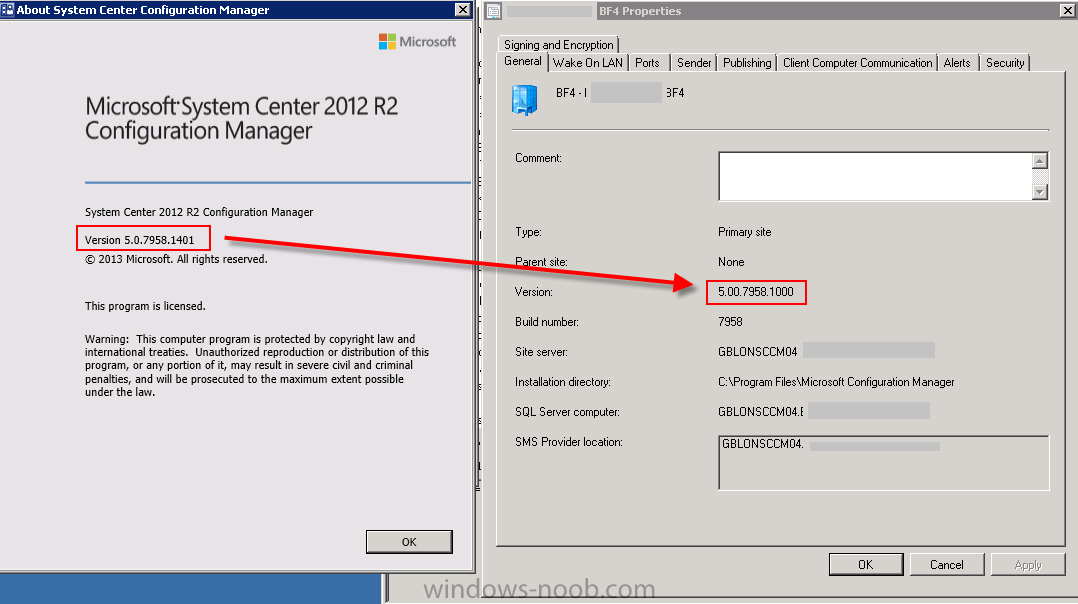1078x604 pixels.
Task: Go to the Sender tab
Action: [x=694, y=63]
